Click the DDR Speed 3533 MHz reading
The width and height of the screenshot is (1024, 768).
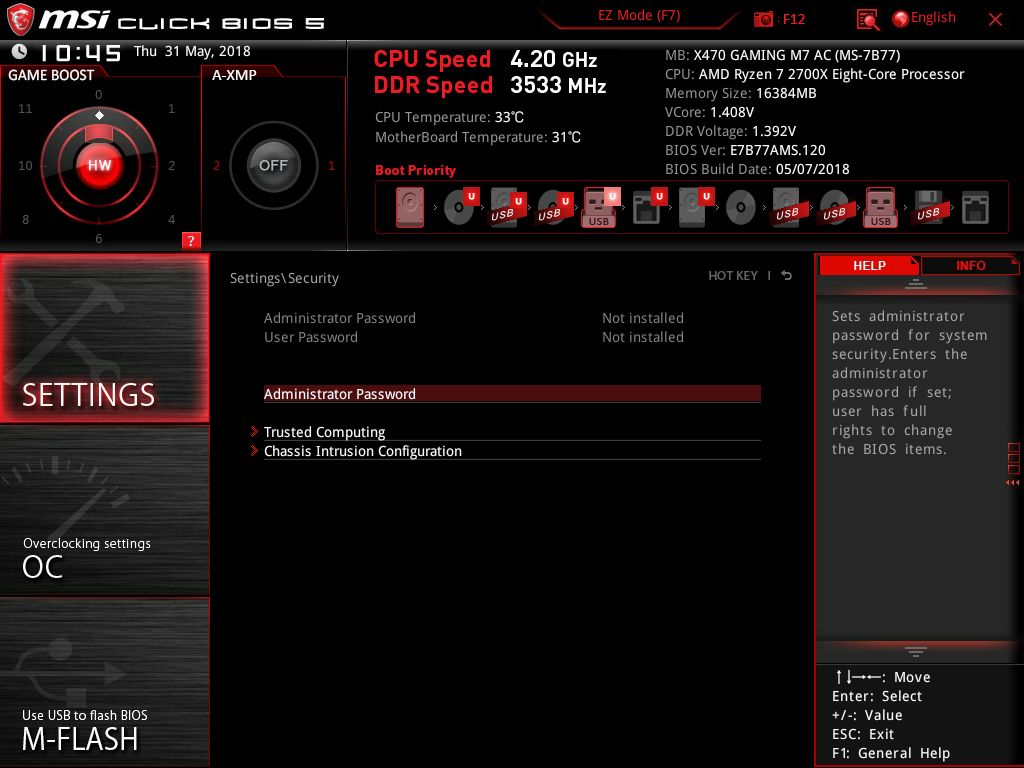click(x=490, y=86)
